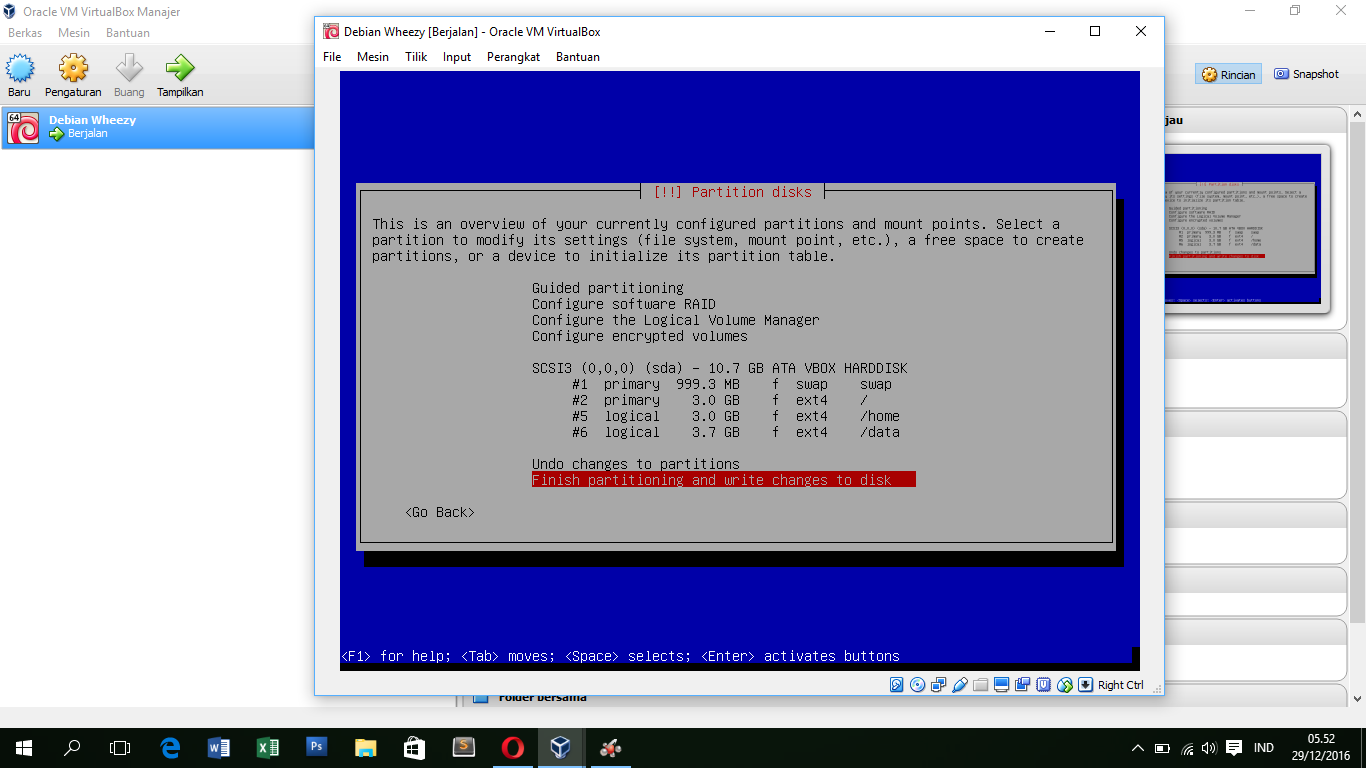Click the USB device indicator icon
This screenshot has width=1366, height=768.
(x=960, y=685)
